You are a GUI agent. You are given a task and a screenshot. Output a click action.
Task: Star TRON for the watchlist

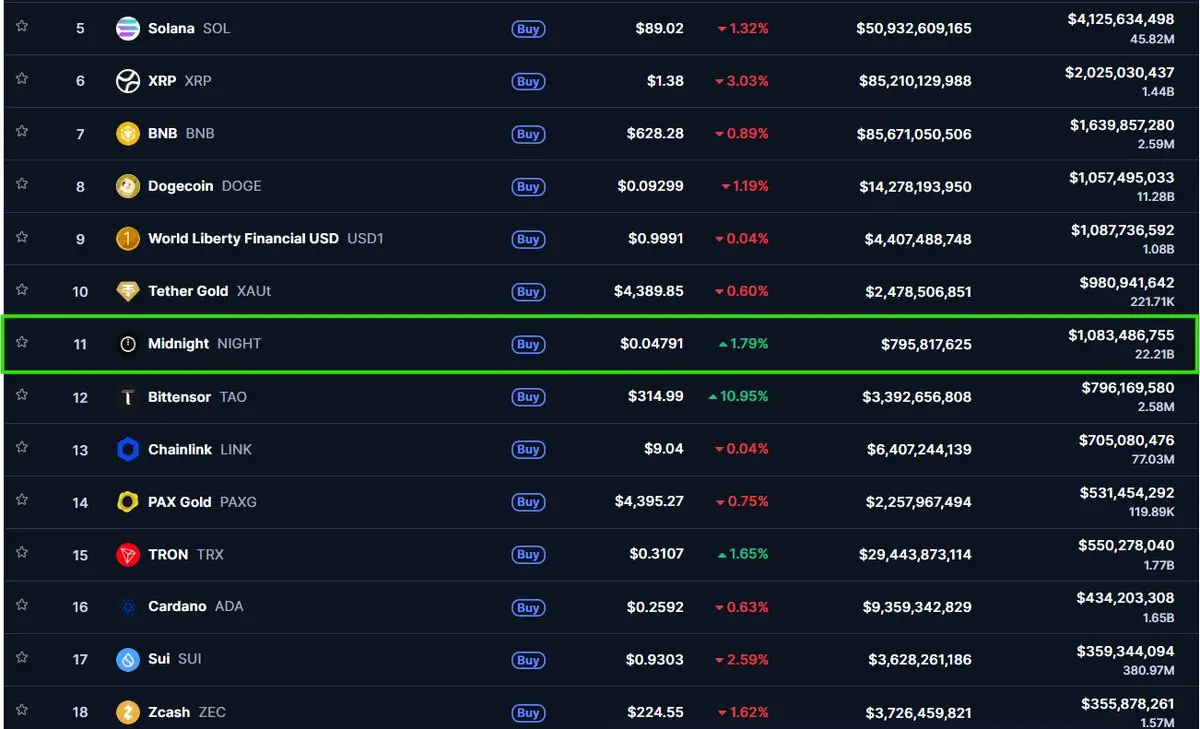point(22,552)
